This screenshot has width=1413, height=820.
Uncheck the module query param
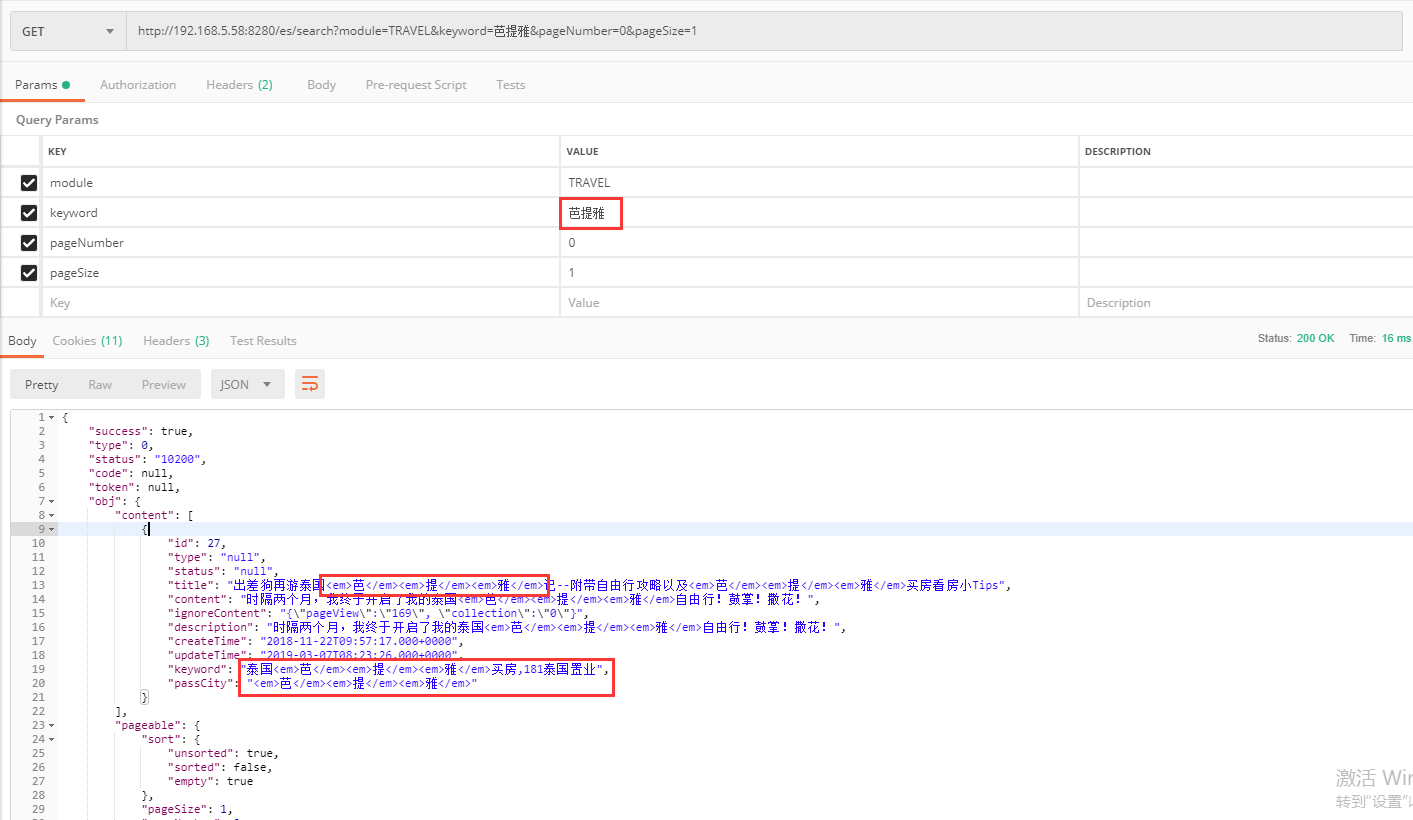28,182
